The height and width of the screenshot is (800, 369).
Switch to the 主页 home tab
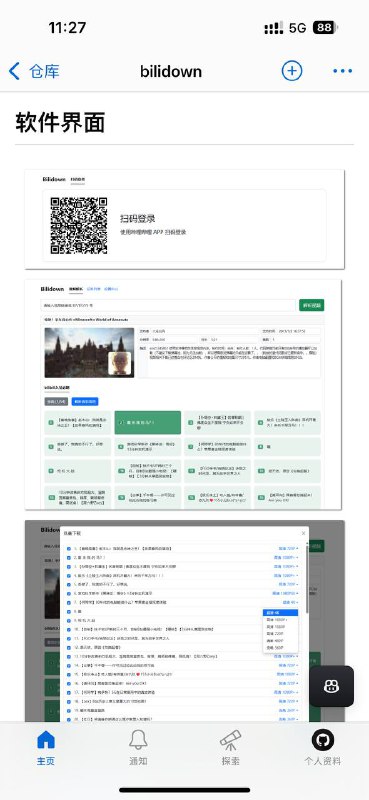point(46,747)
